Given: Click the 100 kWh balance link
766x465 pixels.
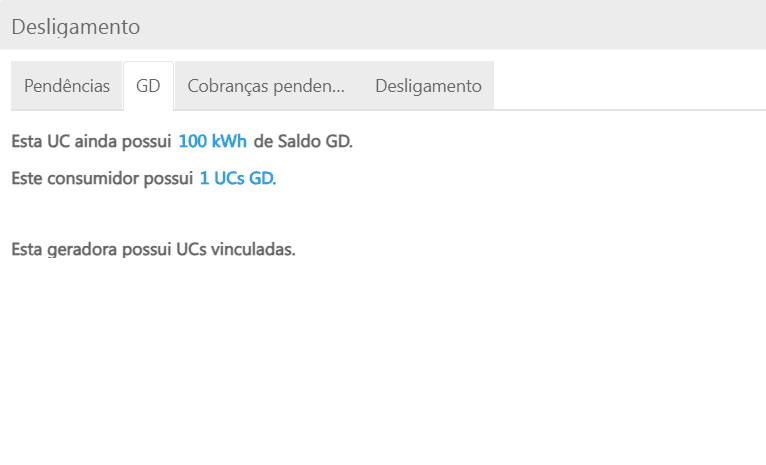Looking at the screenshot, I should click(x=212, y=141).
